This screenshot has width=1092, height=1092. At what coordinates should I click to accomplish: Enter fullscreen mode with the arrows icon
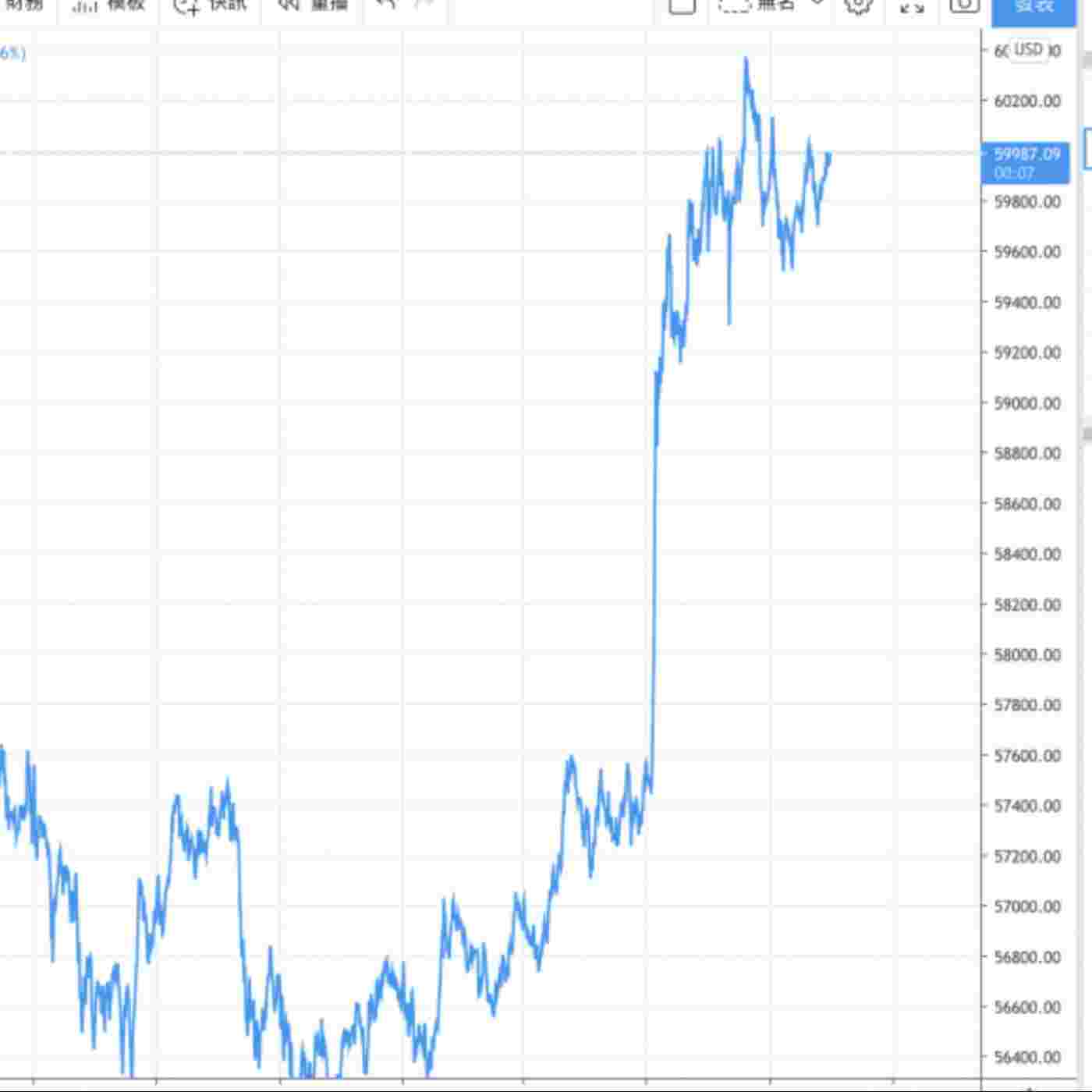click(x=911, y=7)
